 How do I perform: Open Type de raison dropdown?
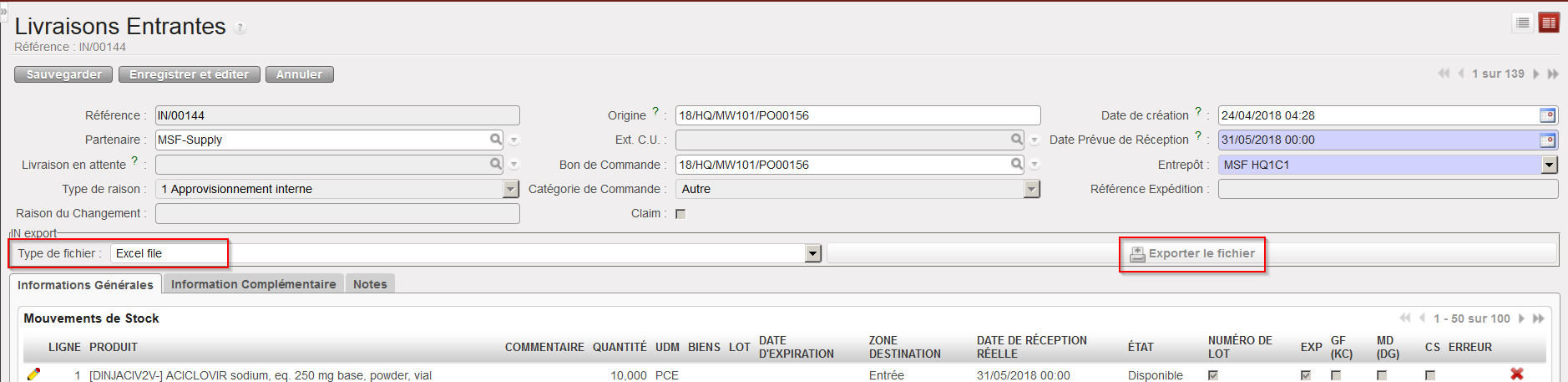click(x=511, y=189)
